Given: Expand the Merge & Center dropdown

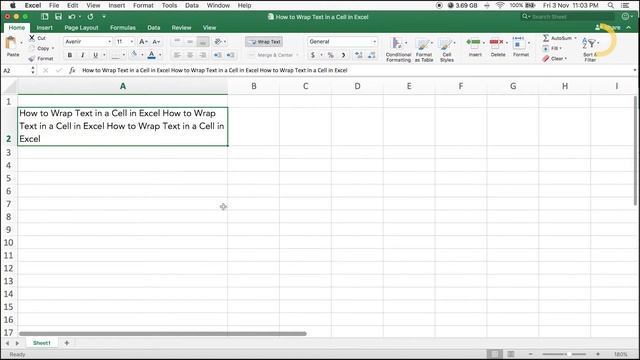Looking at the screenshot, I should [298, 55].
